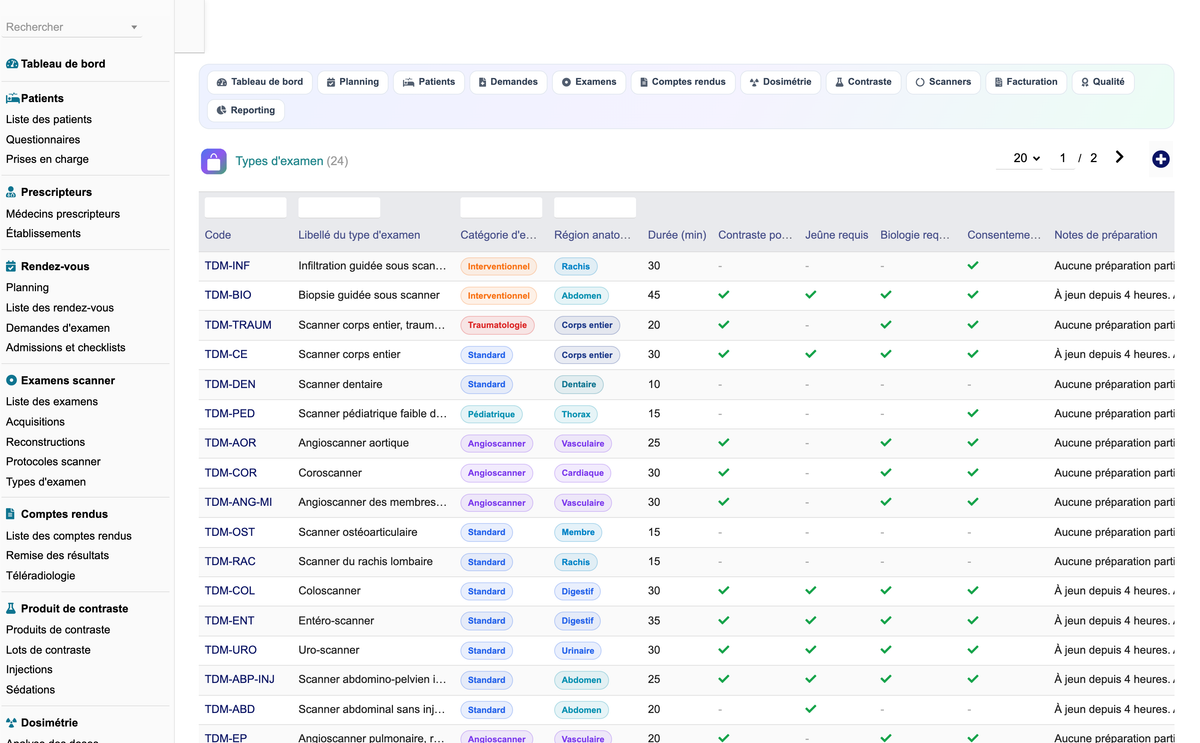Viewport: 1200px width, 743px height.
Task: Open the Reporting top tab
Action: tap(246, 110)
